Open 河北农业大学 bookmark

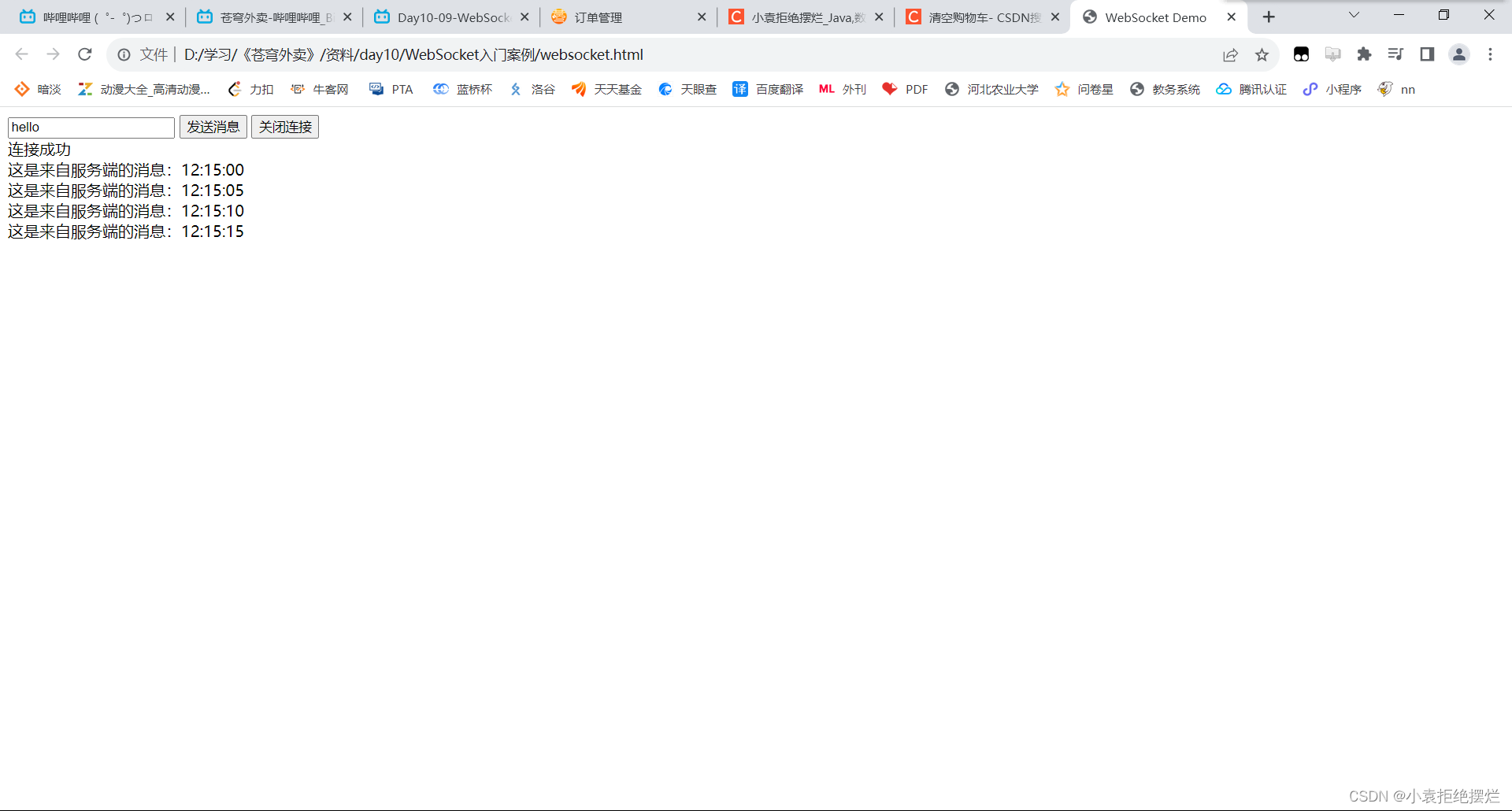991,89
